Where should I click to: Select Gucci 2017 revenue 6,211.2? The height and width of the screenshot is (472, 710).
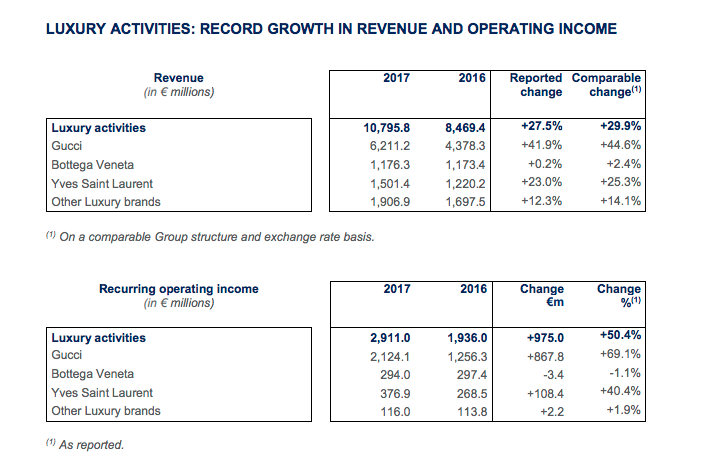point(390,146)
